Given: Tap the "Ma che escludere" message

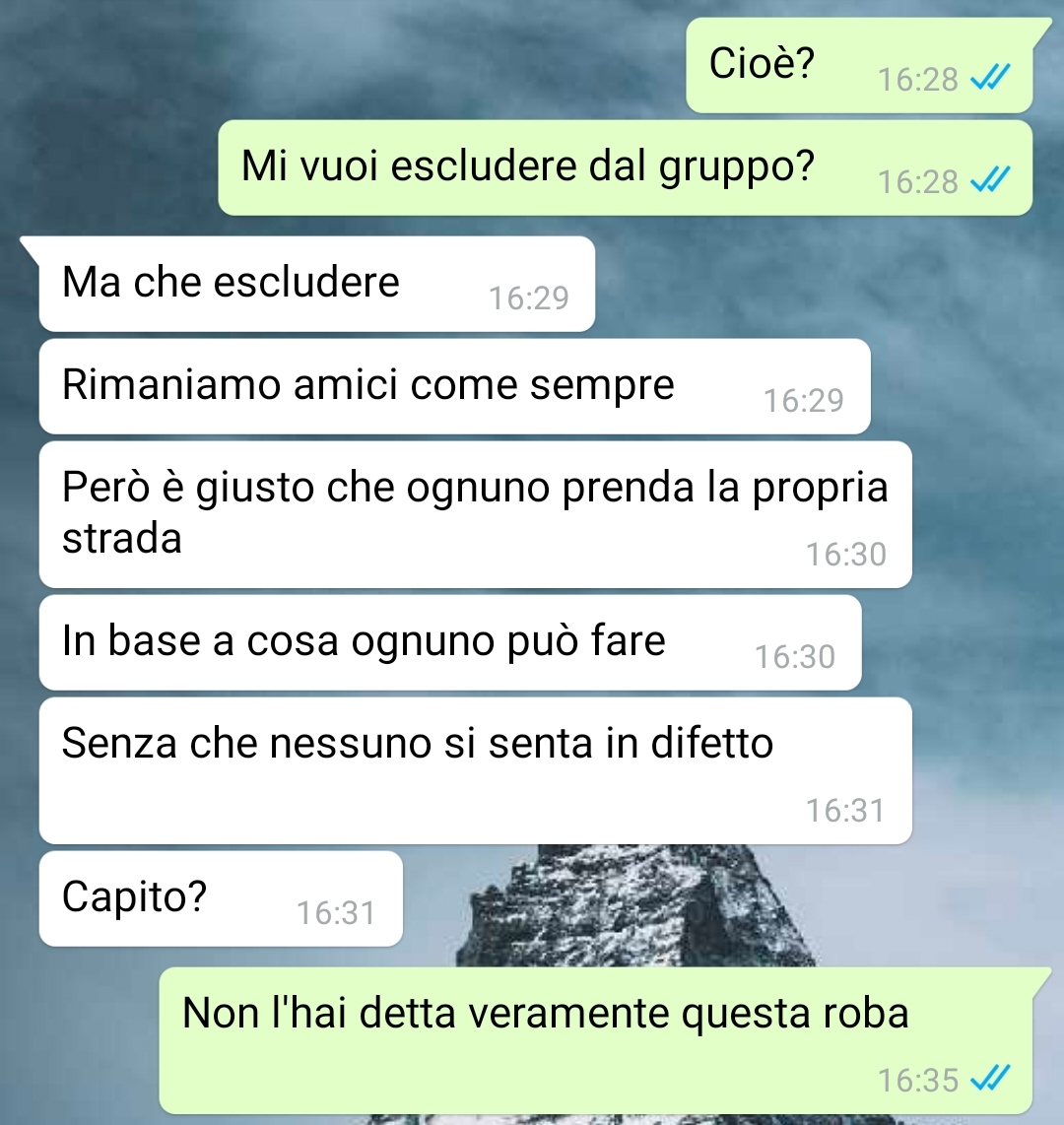Looking at the screenshot, I should pyautogui.click(x=317, y=284).
